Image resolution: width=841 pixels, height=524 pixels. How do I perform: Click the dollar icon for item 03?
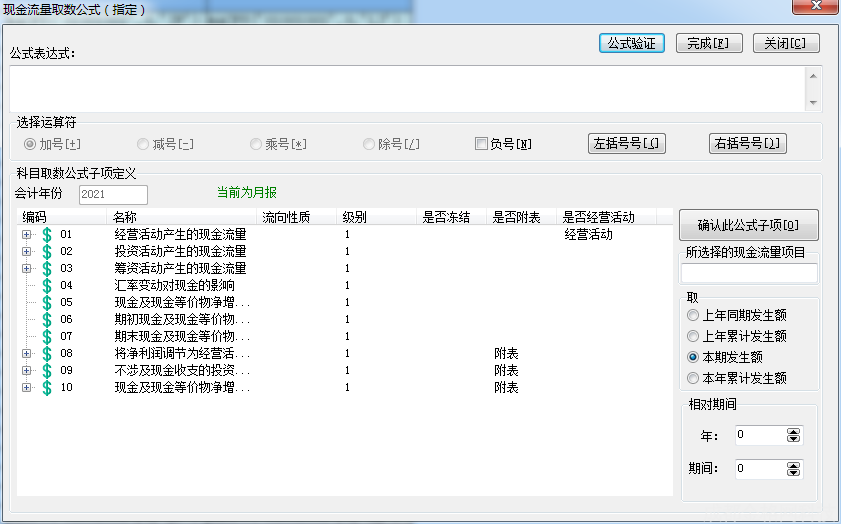[46, 268]
